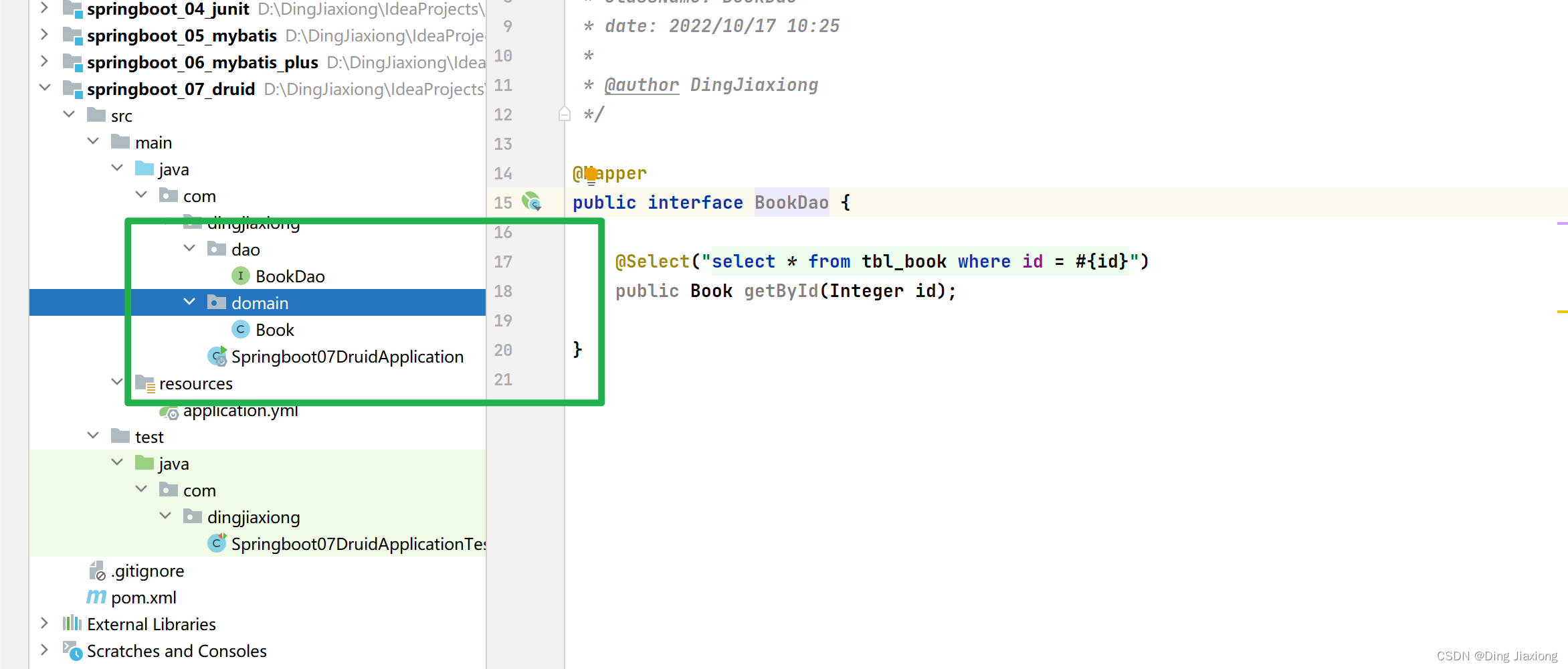Viewport: 1568px width, 669px height.
Task: Click the springboot_05_mybatis module icon
Action: tap(72, 35)
